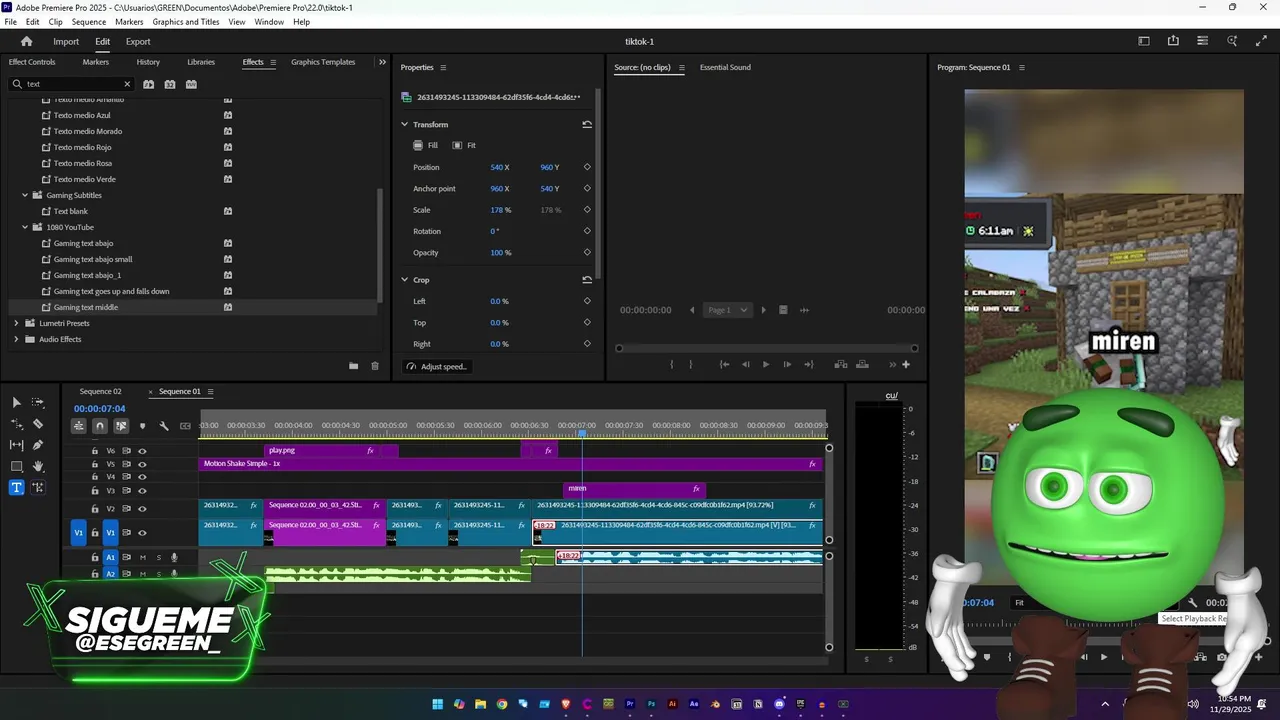The height and width of the screenshot is (720, 1280).
Task: Switch to Graphics Templates tab
Action: (323, 62)
